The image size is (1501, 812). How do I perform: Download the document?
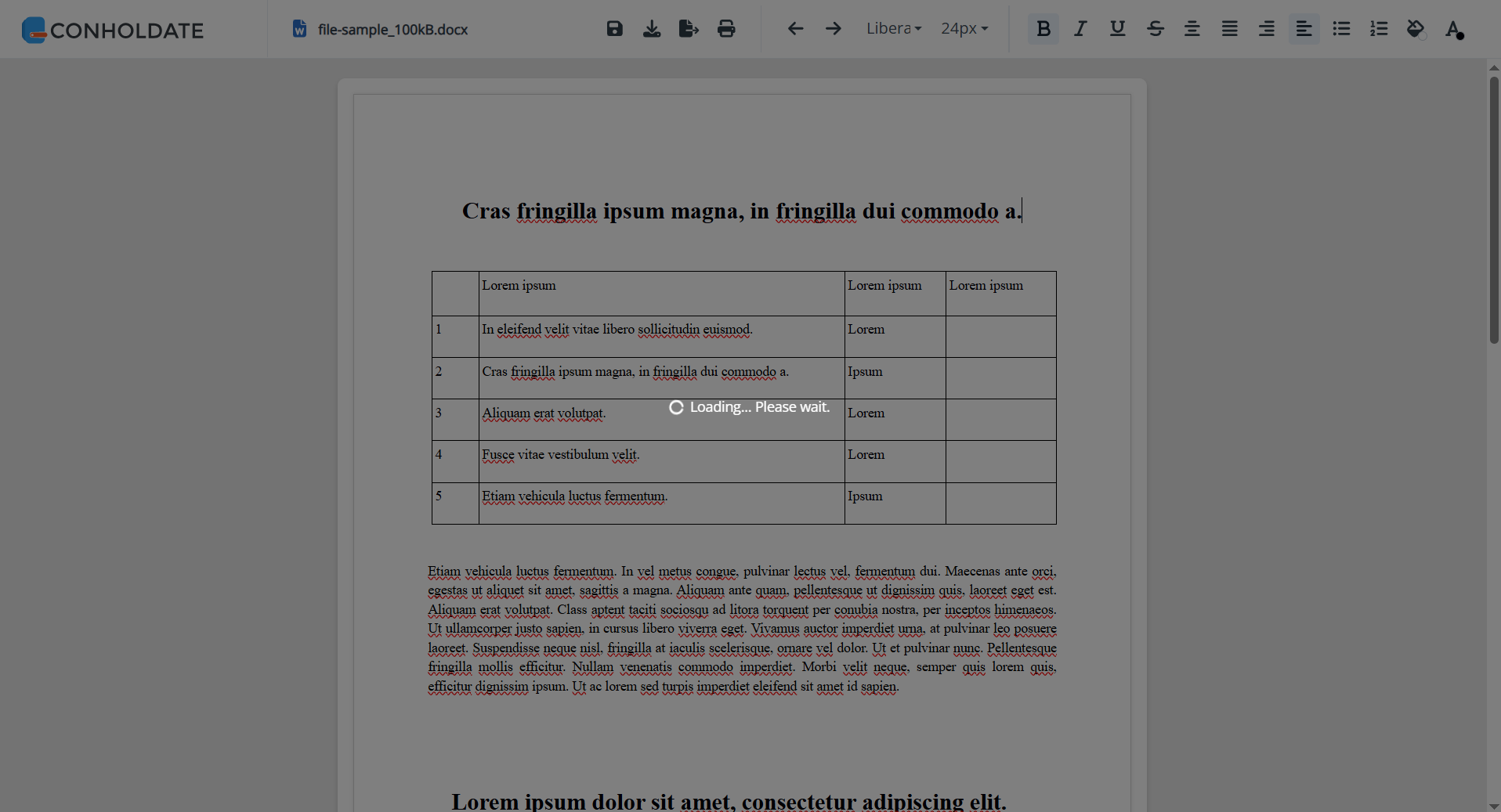[x=652, y=29]
